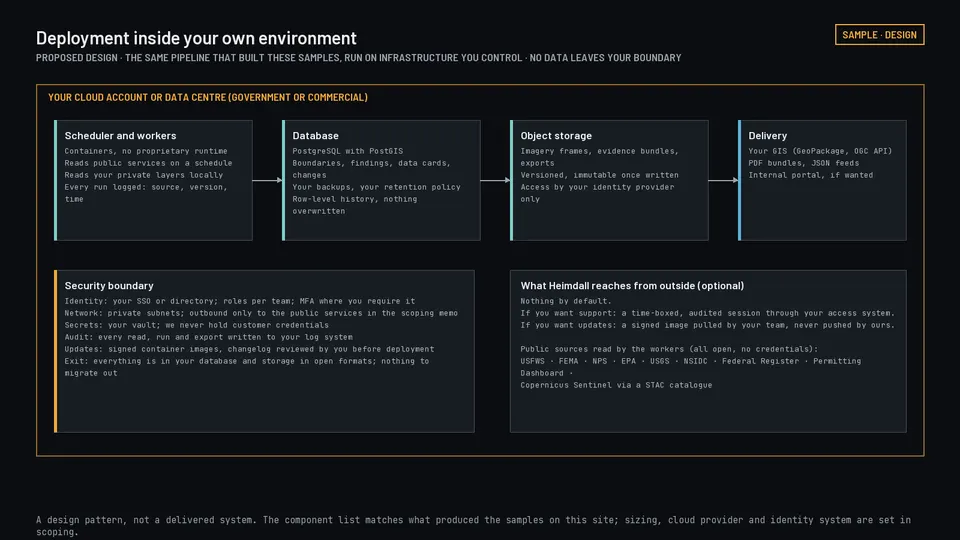Select the 'Security boundary' card title

point(109,285)
